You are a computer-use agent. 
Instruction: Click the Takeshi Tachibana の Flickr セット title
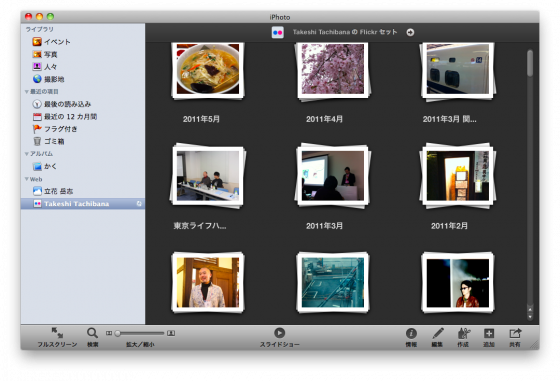[345, 32]
